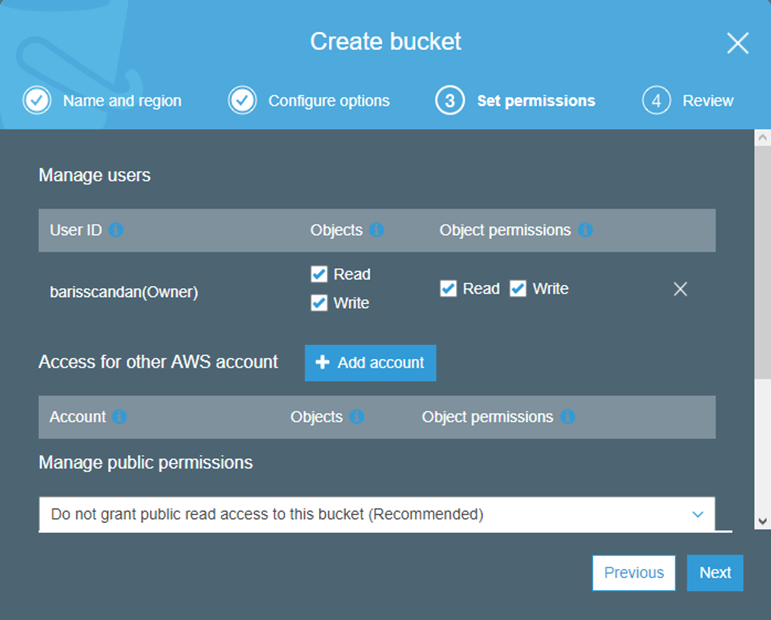The height and width of the screenshot is (620, 771).
Task: Toggle the Object permissions Write checkbox
Action: tap(518, 289)
